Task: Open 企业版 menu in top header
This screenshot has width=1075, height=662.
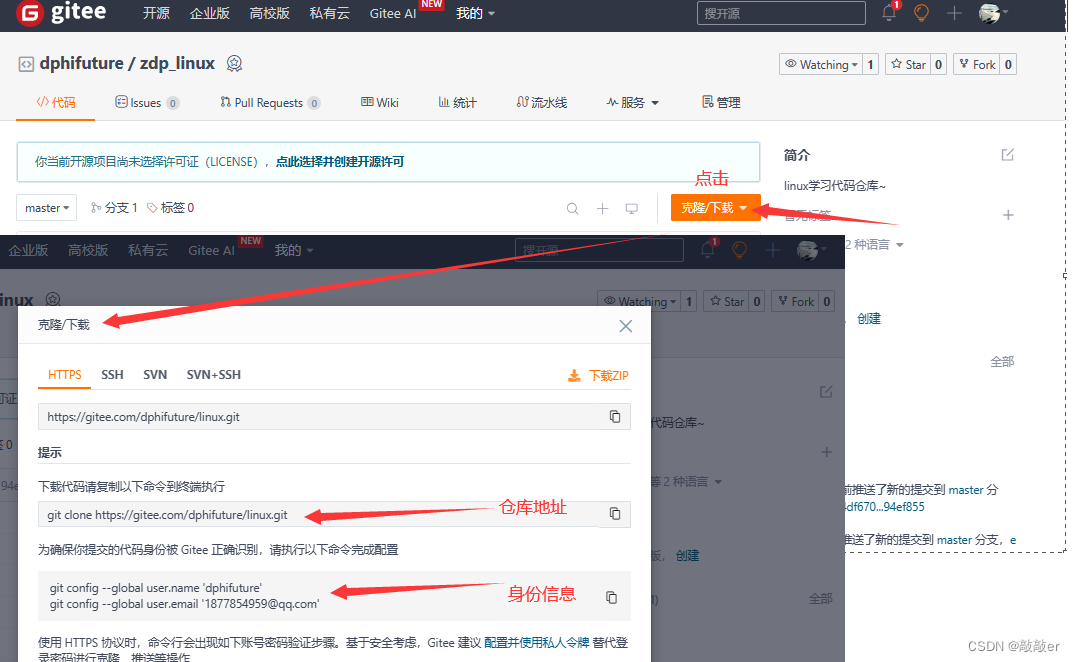Action: (x=210, y=13)
